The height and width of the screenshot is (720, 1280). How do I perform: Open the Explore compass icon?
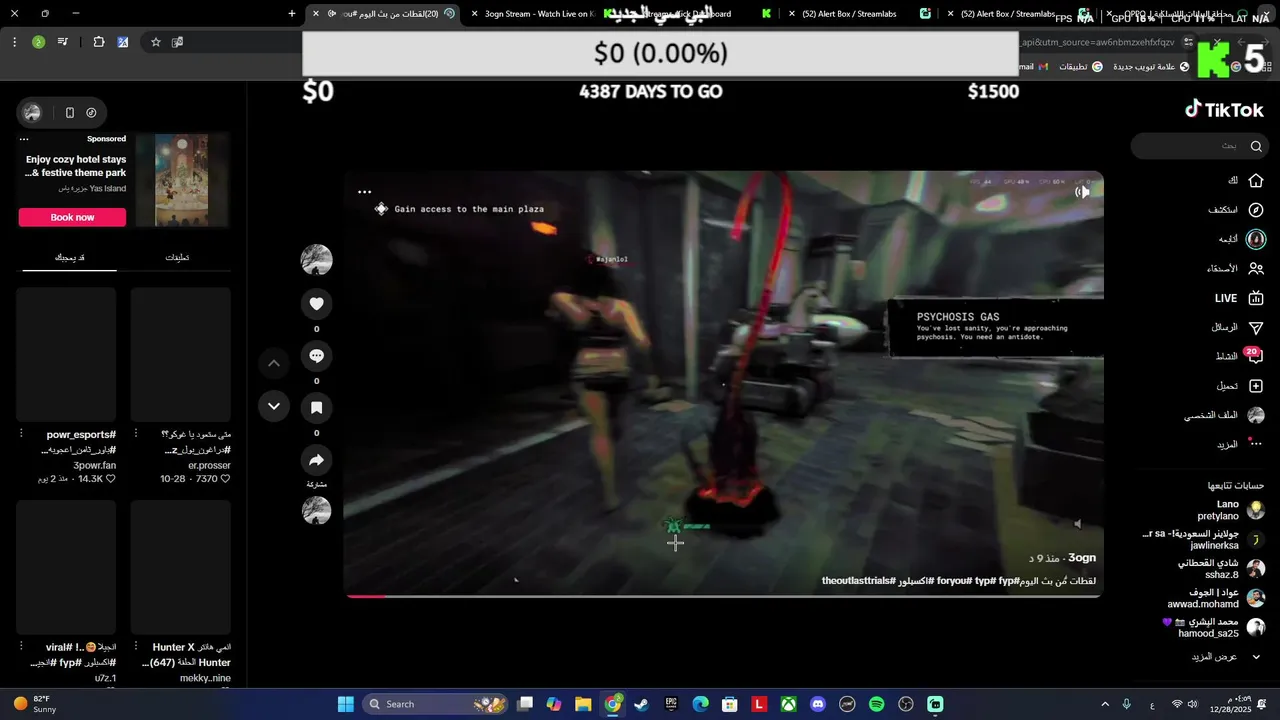pos(1256,210)
